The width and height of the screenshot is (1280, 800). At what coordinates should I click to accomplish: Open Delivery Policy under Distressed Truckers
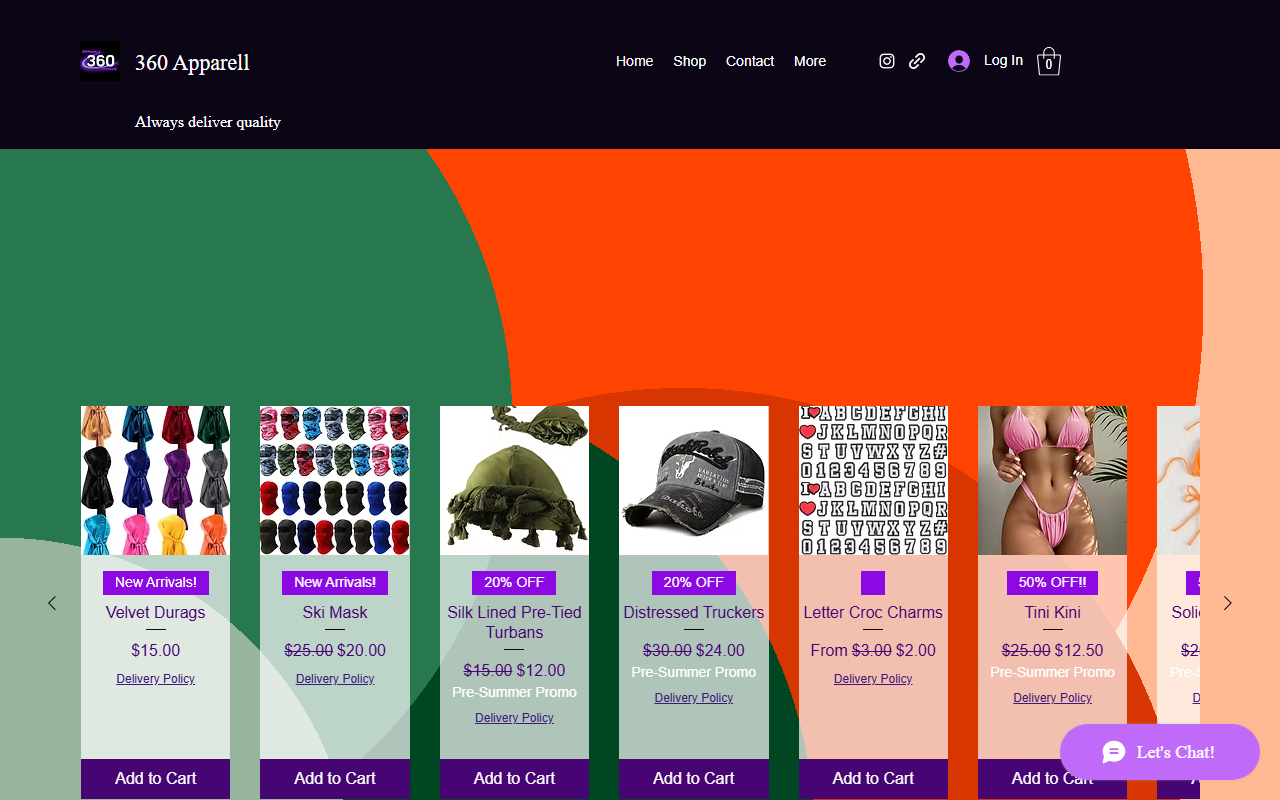click(694, 698)
